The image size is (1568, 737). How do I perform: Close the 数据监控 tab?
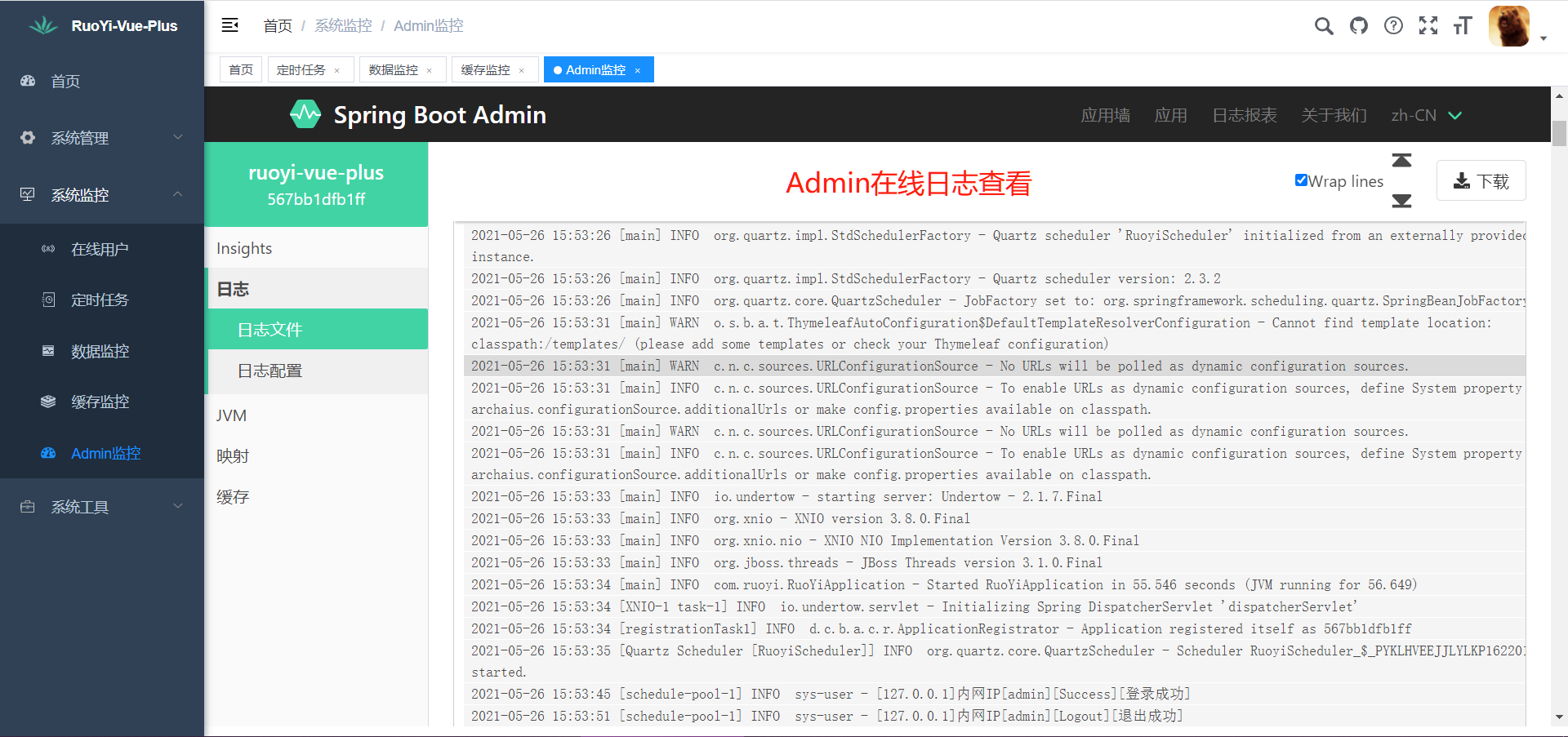[x=429, y=71]
